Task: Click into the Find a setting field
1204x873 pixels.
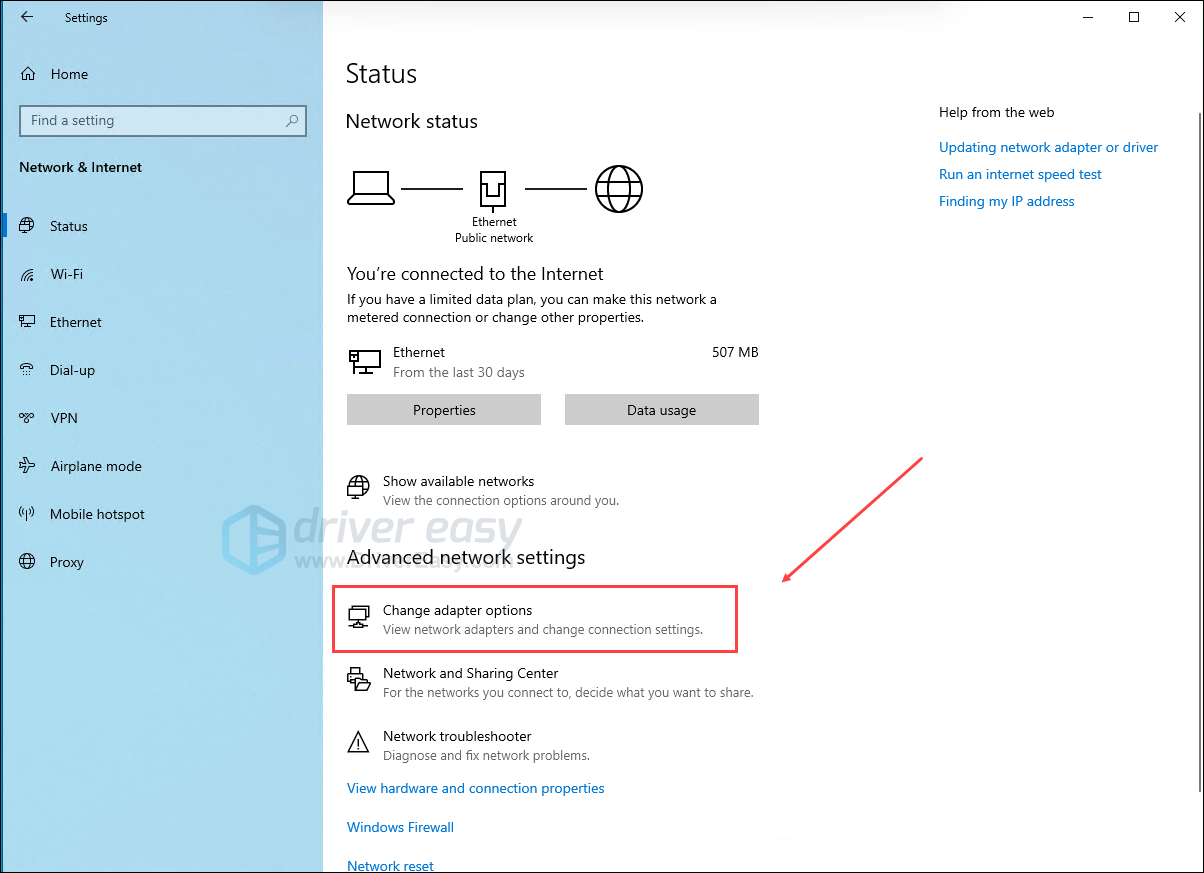Action: [150, 121]
